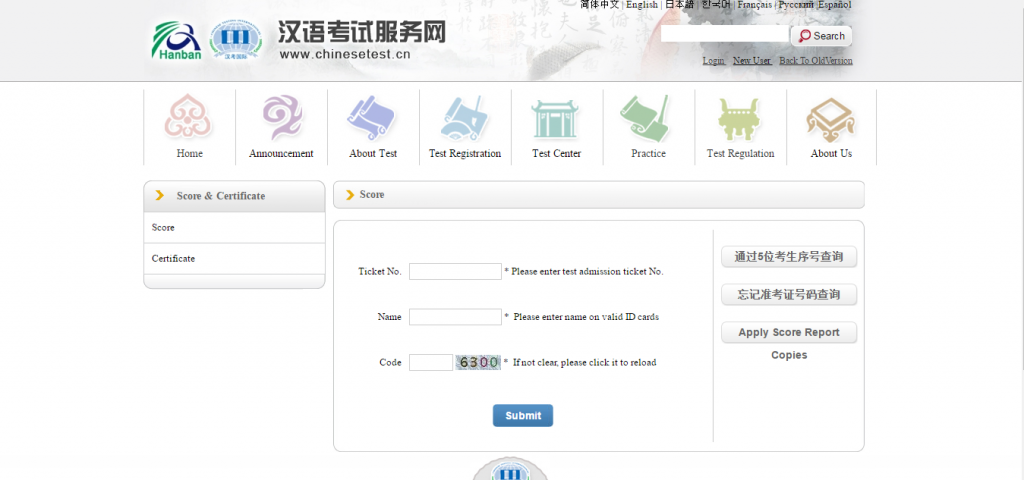Open the About Us icon
The image size is (1024, 480).
[831, 120]
